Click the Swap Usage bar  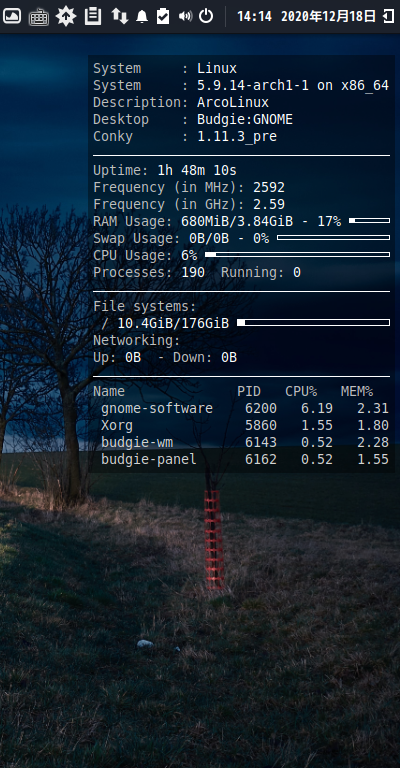(x=333, y=238)
